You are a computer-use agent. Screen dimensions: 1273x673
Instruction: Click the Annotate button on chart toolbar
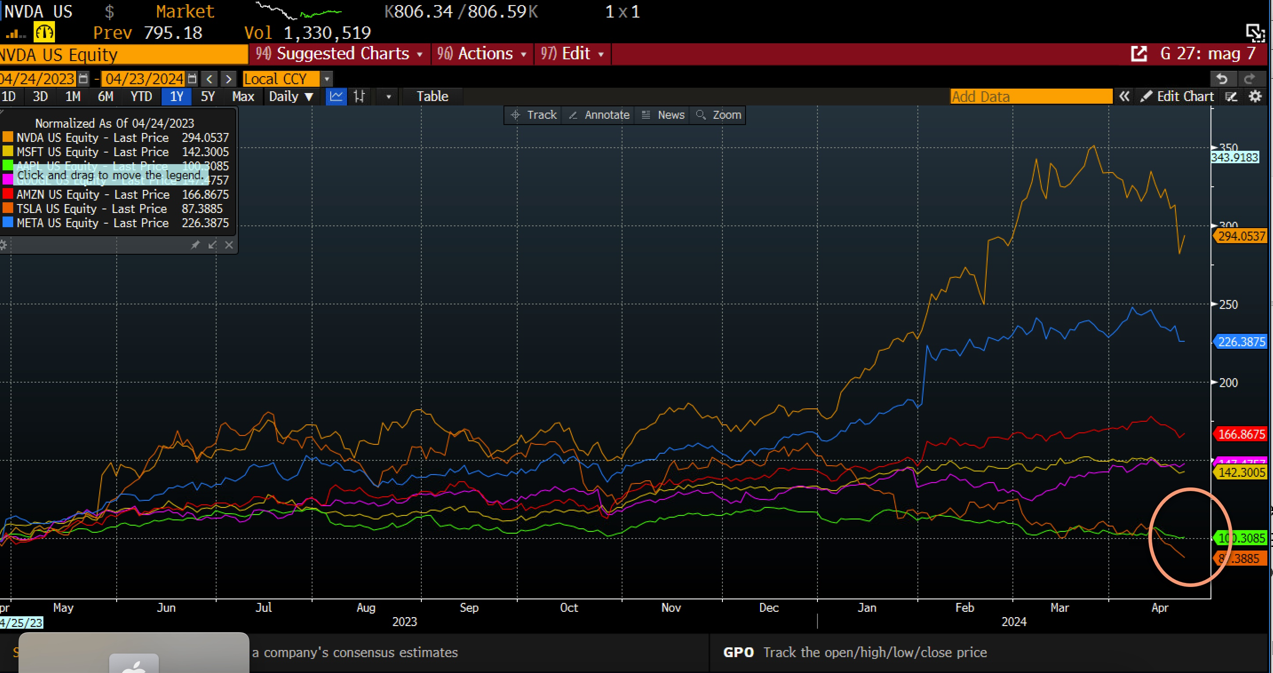599,115
